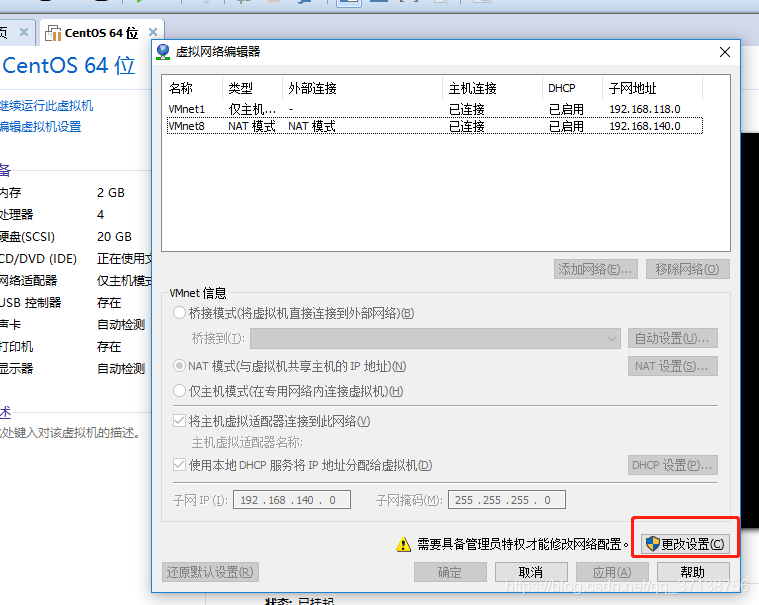Select the 网络适配器 device row
Screen dimensions: 759x605
tap(76, 281)
